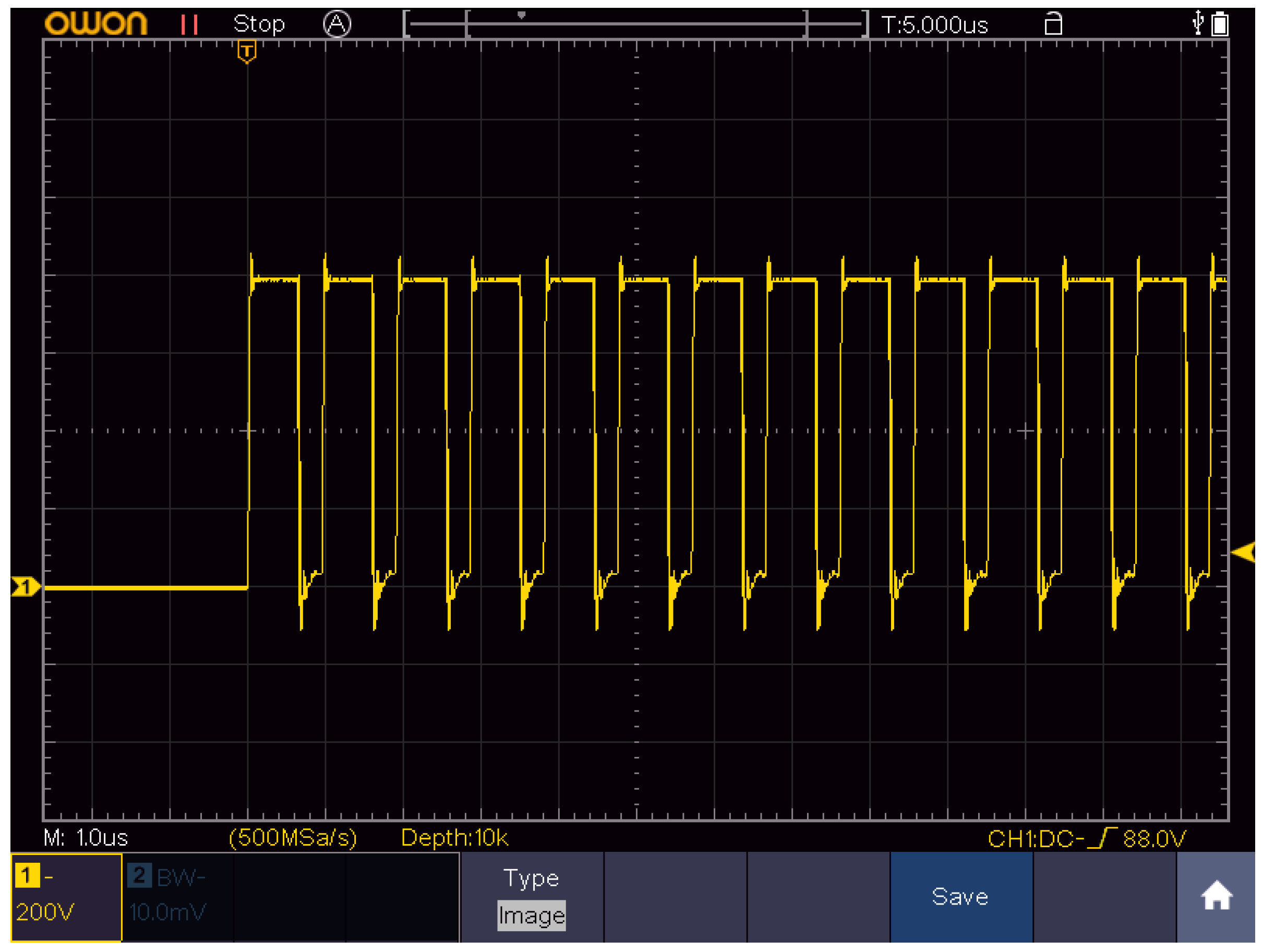This screenshot has height=952, width=1263.
Task: Select the Depth:10k memory depth label
Action: point(454,838)
